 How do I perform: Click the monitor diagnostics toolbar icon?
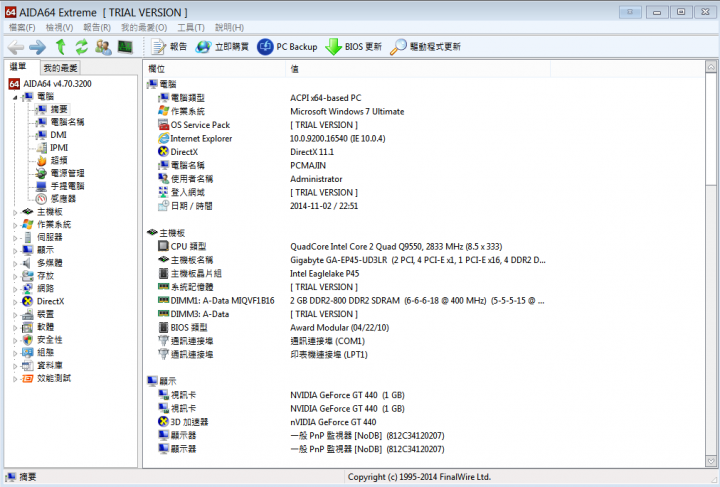click(125, 47)
